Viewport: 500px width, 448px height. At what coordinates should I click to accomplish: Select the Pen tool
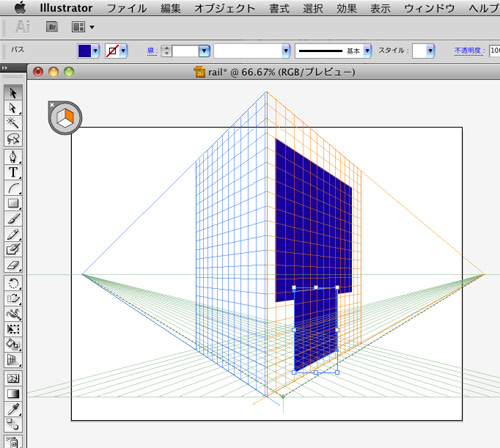(x=13, y=157)
